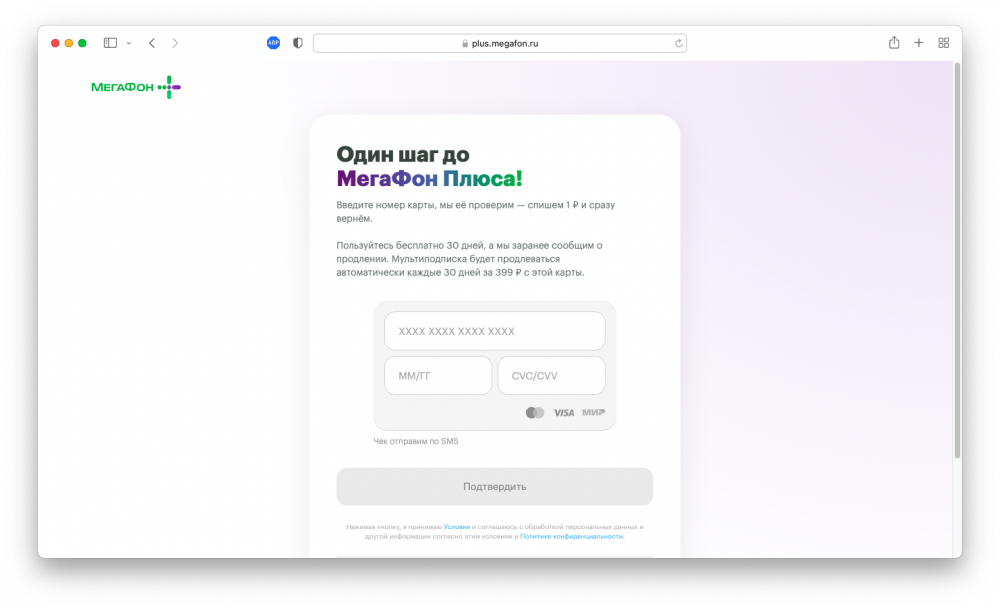Click the yellow minimize window button
Viewport: 1000px width, 608px height.
coord(69,43)
